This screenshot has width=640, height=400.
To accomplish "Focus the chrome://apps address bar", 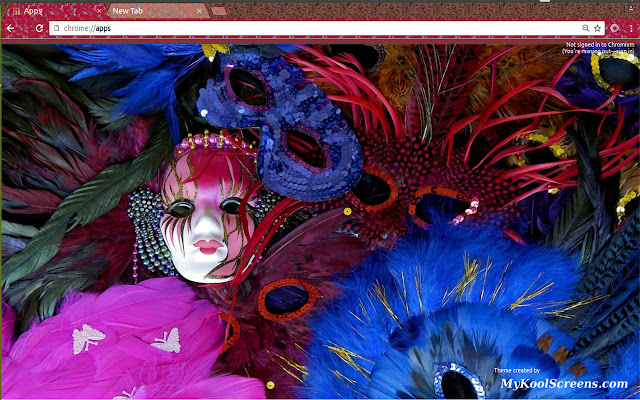I will [x=300, y=29].
